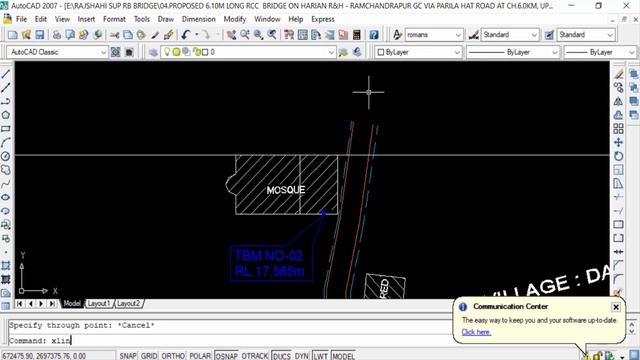Select the Hatch tool icon
Screen dimensions: 640x360
6,266
